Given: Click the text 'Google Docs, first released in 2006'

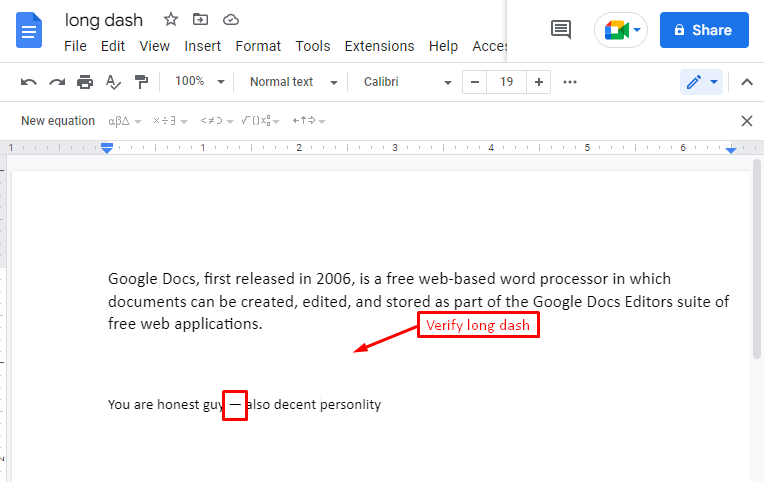Looking at the screenshot, I should 229,279.
